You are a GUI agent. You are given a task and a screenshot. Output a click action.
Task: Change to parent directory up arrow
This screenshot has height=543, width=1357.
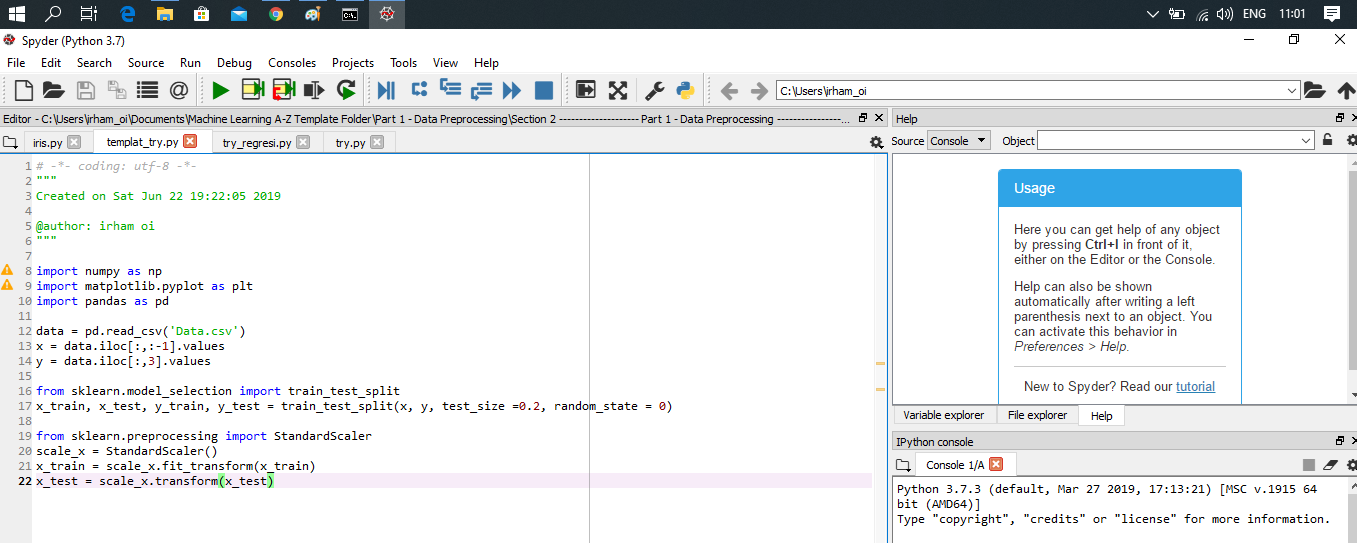[1346, 90]
